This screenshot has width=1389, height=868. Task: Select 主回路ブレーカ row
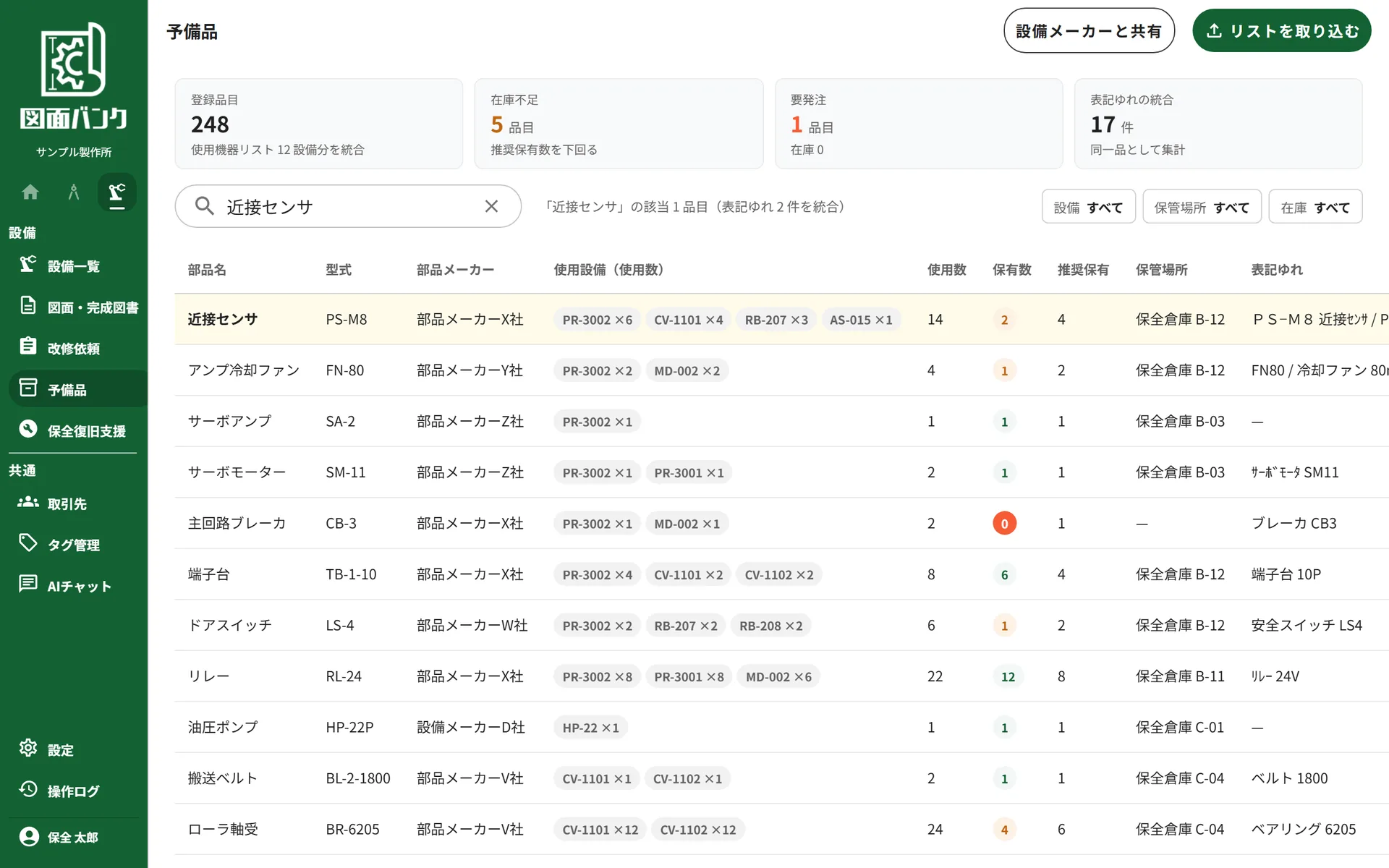[781, 523]
